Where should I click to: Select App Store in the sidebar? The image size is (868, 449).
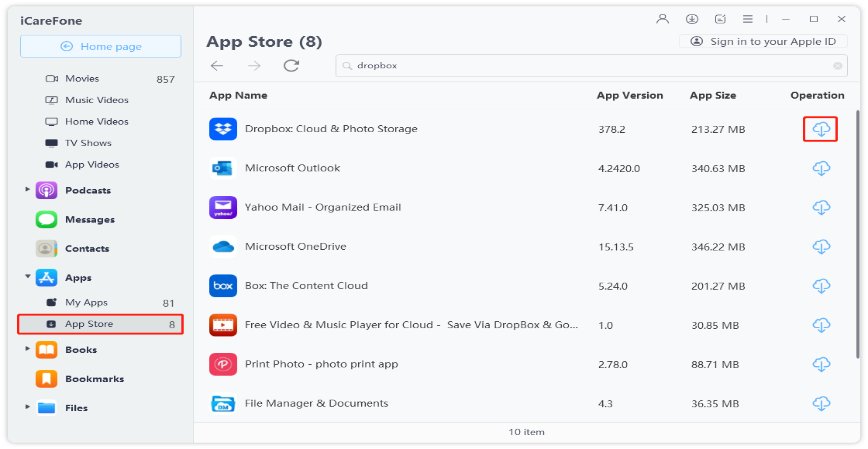tap(100, 324)
